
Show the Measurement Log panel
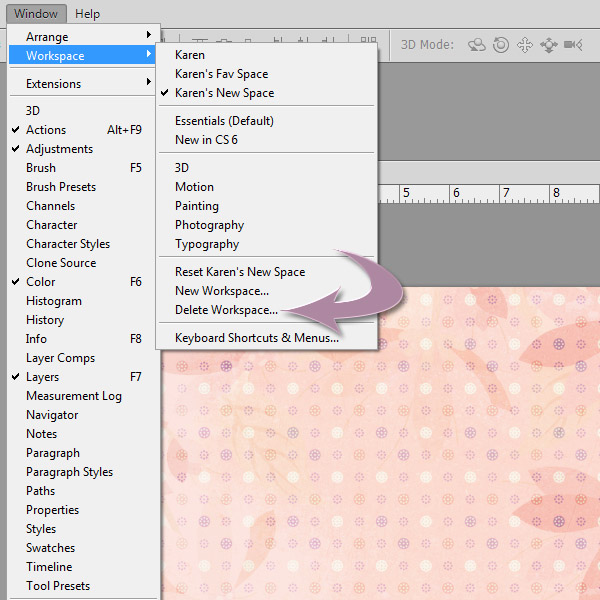click(81, 396)
